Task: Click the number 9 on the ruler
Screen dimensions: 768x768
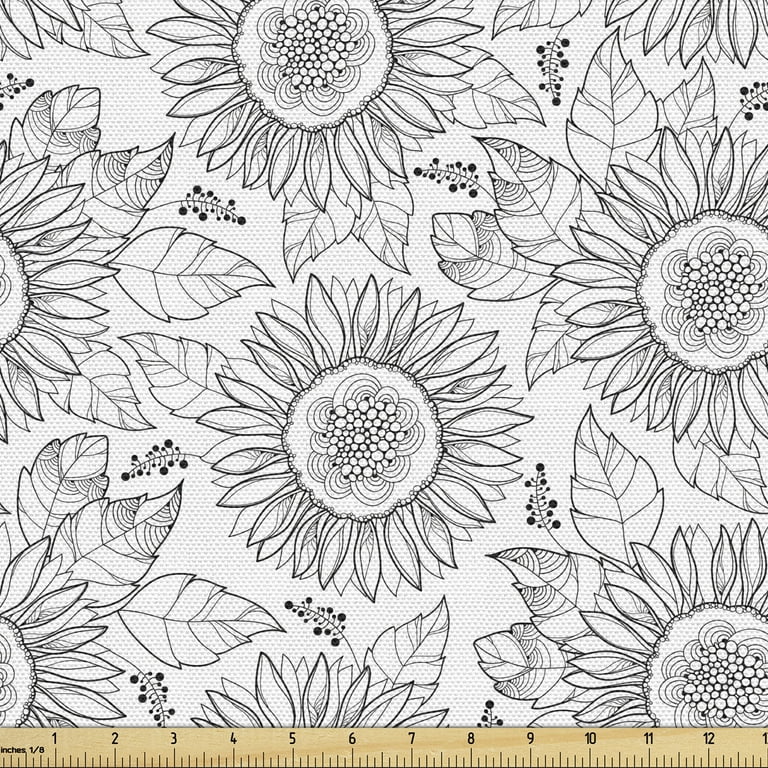Action: pyautogui.click(x=530, y=738)
